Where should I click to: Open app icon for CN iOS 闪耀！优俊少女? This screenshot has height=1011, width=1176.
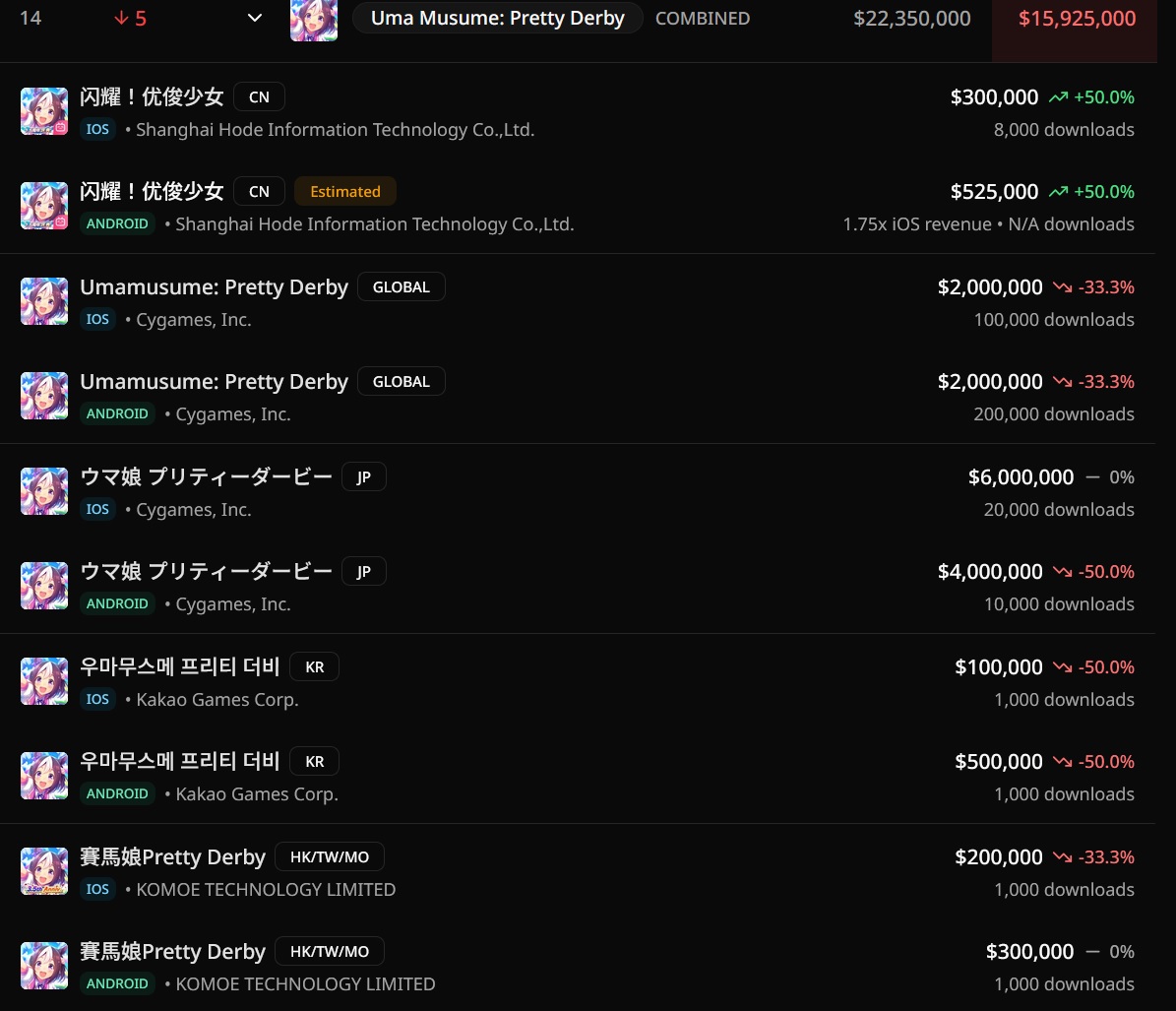click(x=44, y=112)
